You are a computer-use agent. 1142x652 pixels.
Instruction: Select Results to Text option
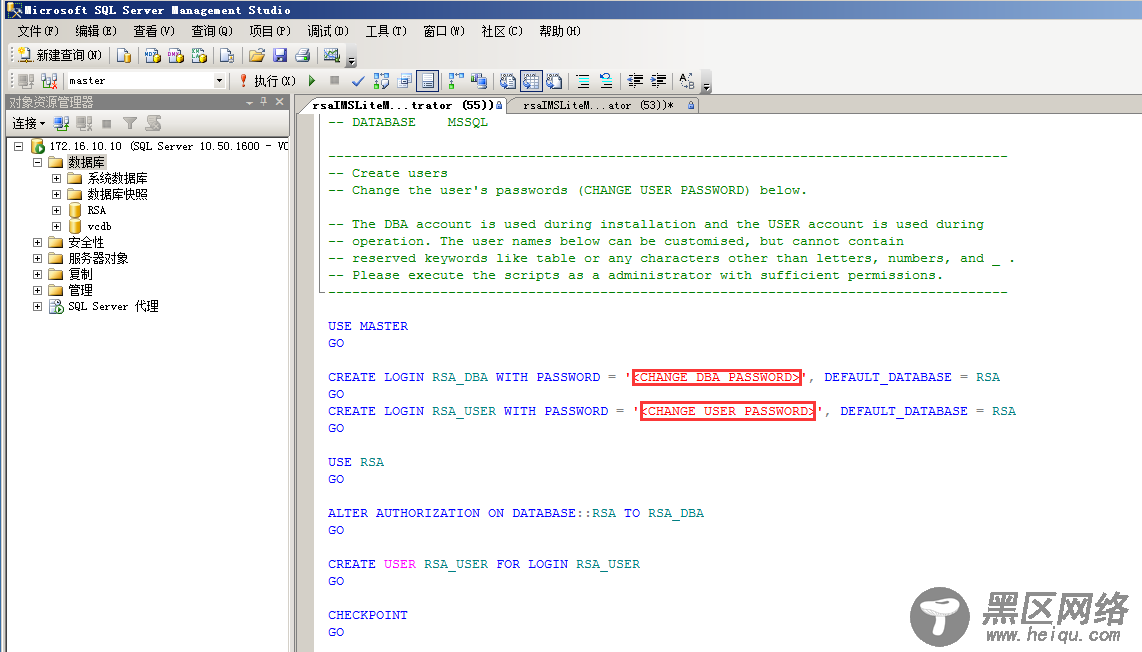(508, 81)
